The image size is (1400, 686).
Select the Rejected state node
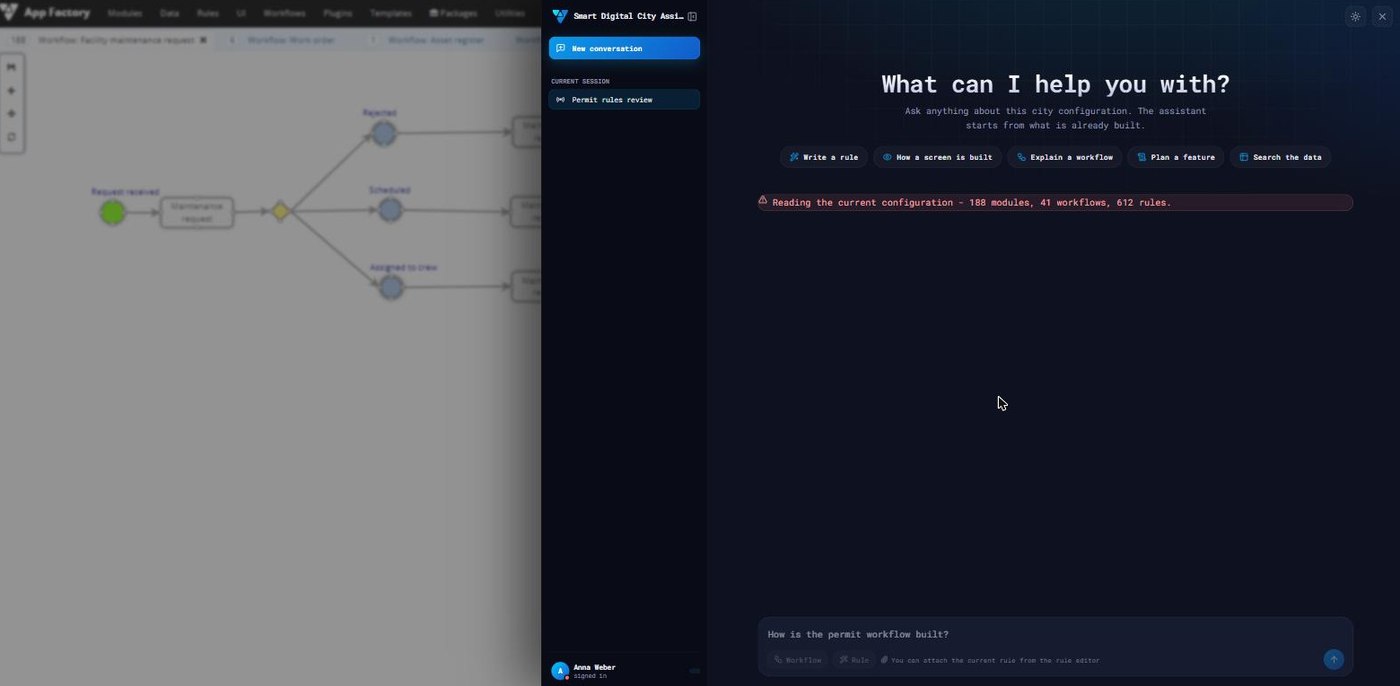tap(383, 133)
